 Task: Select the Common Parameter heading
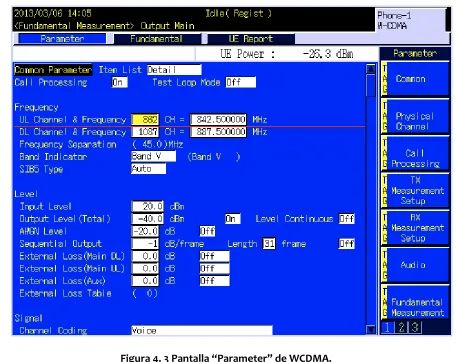53,70
